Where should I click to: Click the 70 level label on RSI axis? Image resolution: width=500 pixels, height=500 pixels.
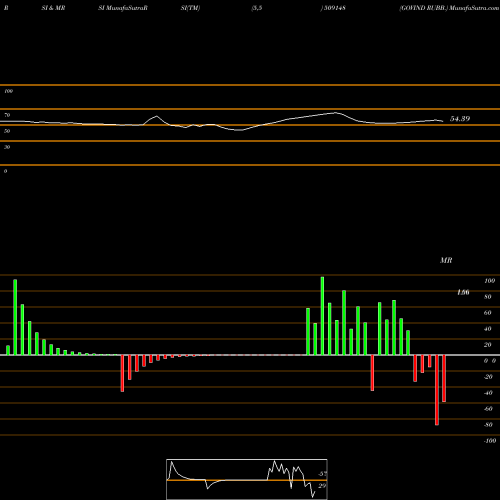7,115
